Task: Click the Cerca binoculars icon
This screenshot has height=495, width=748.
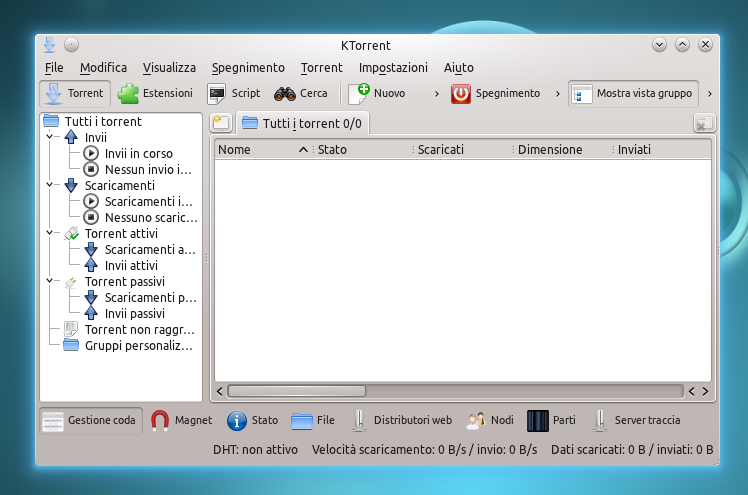Action: tap(285, 93)
